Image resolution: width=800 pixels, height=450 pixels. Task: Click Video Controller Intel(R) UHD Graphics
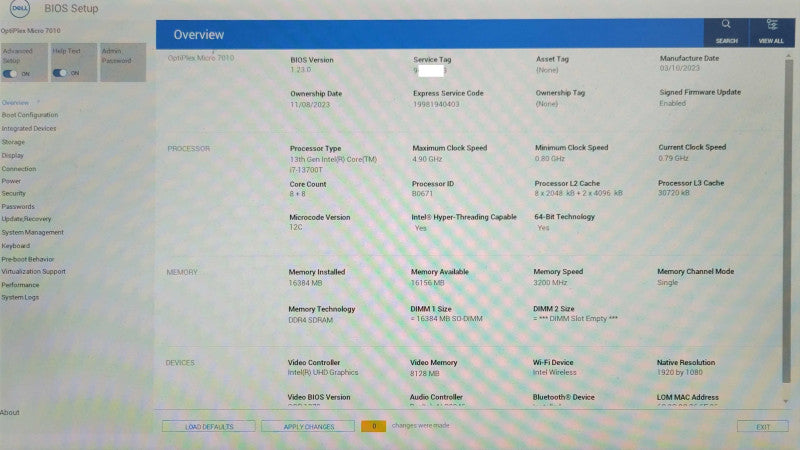pos(322,372)
